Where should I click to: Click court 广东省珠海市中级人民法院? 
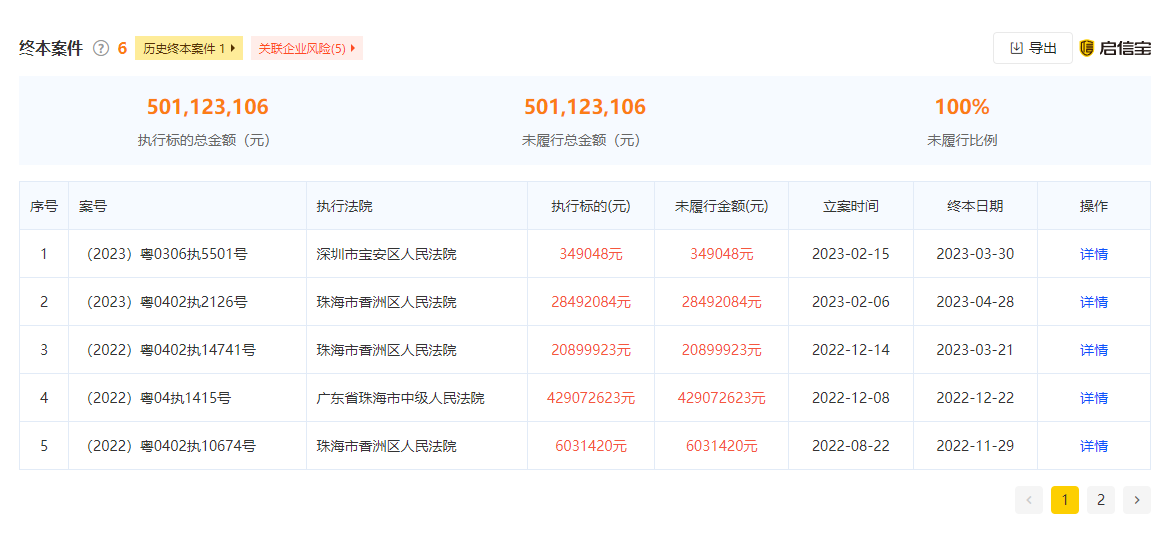[401, 398]
